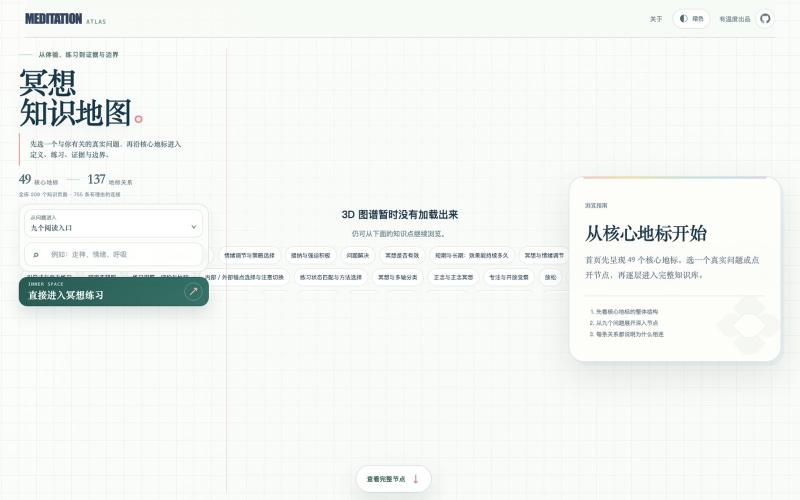The height and width of the screenshot is (500, 800).
Task: Click the down arrow beside 查看完整节点
Action: tap(415, 479)
